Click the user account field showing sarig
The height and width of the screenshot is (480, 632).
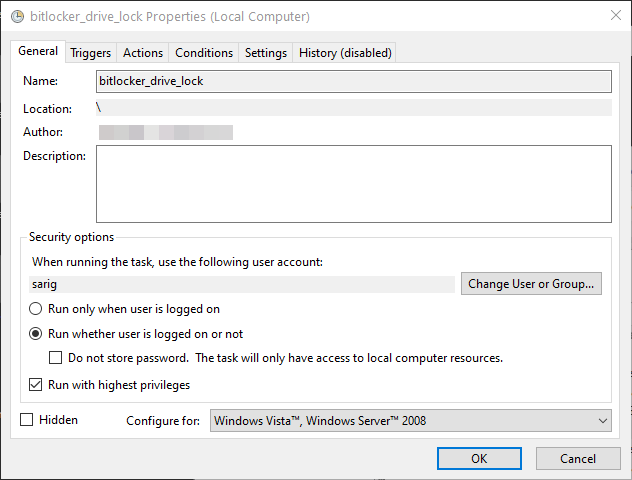click(242, 285)
